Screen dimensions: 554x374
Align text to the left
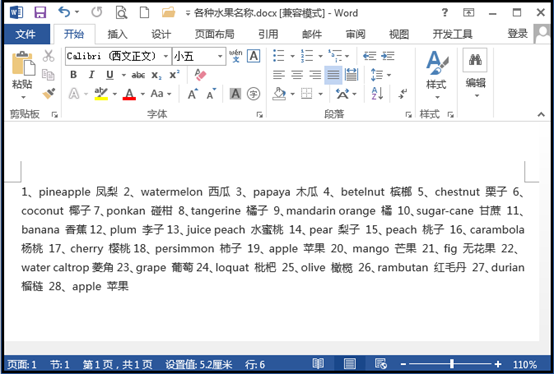(x=279, y=75)
